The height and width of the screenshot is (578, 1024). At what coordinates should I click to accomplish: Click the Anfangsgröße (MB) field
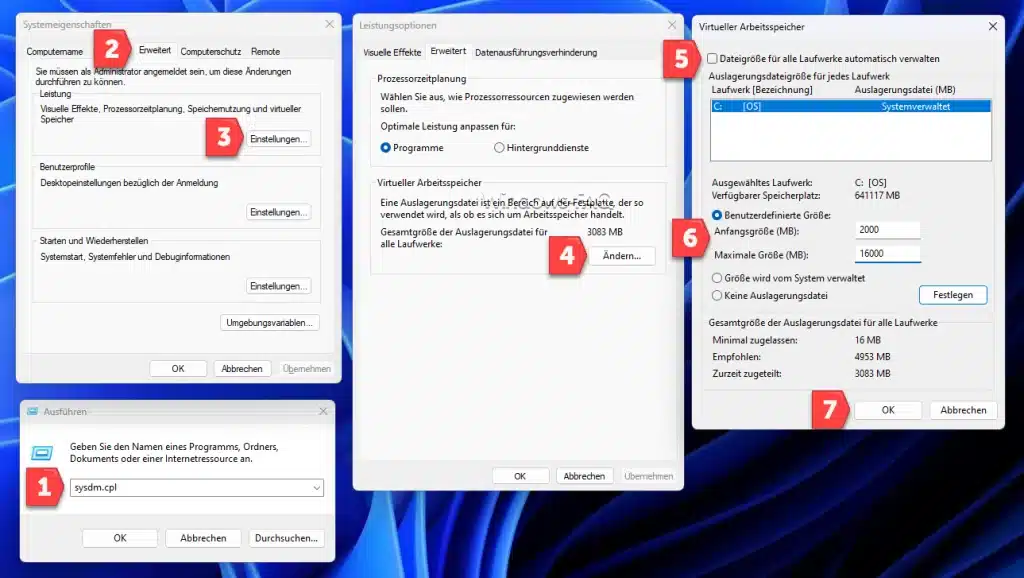(888, 230)
